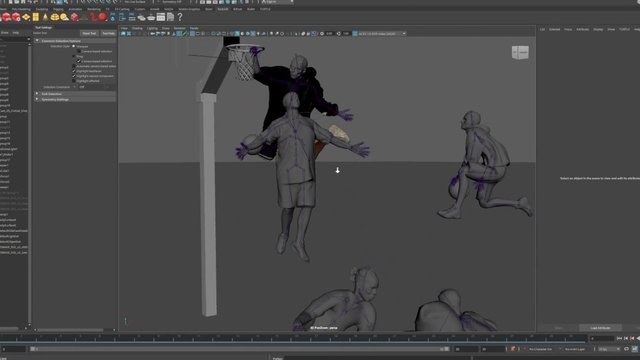Click the question mark shelf icon
Image resolution: width=640 pixels, height=360 pixels.
180,17
